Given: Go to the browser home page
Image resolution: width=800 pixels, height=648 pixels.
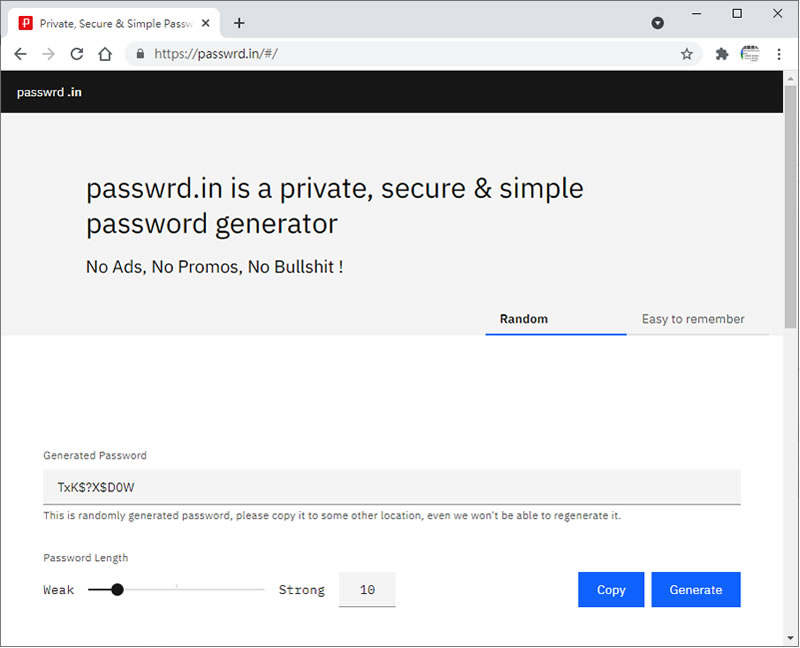Looking at the screenshot, I should click(104, 54).
